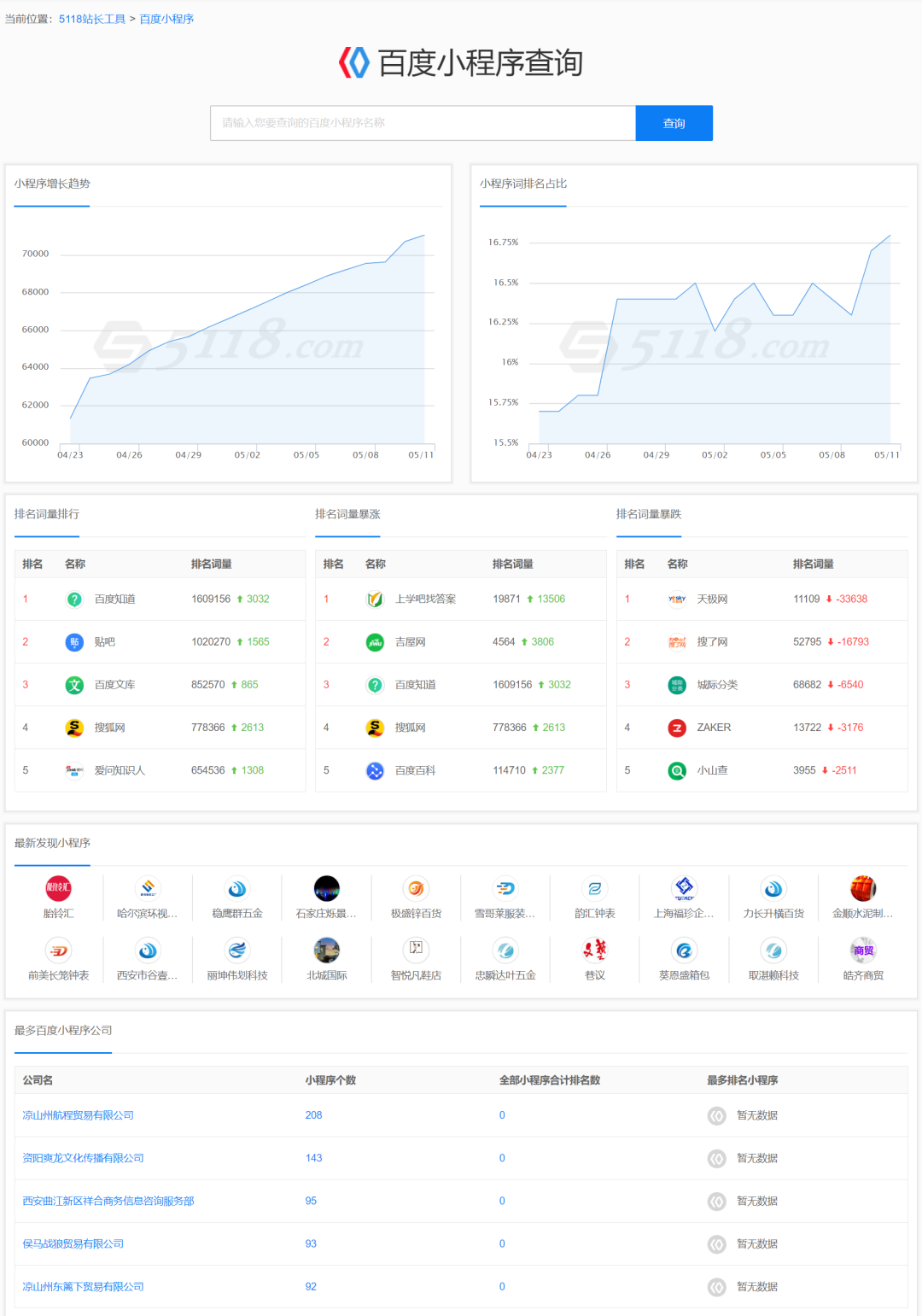Click the ranked word count 1020270
This screenshot has height=1316, width=922.
(x=211, y=642)
